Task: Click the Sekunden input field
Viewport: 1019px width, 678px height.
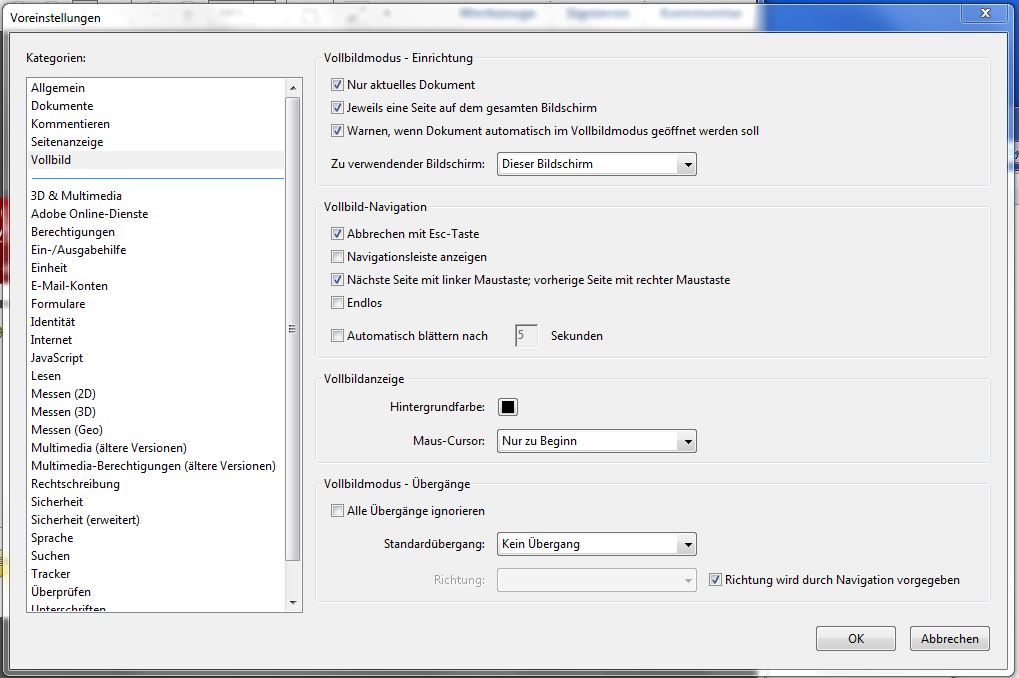Action: pyautogui.click(x=526, y=335)
